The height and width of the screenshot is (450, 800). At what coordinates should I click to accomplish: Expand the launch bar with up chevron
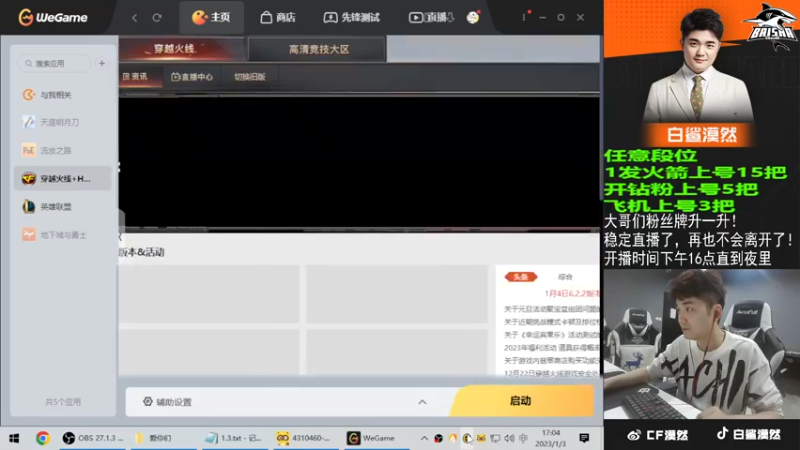tap(422, 402)
